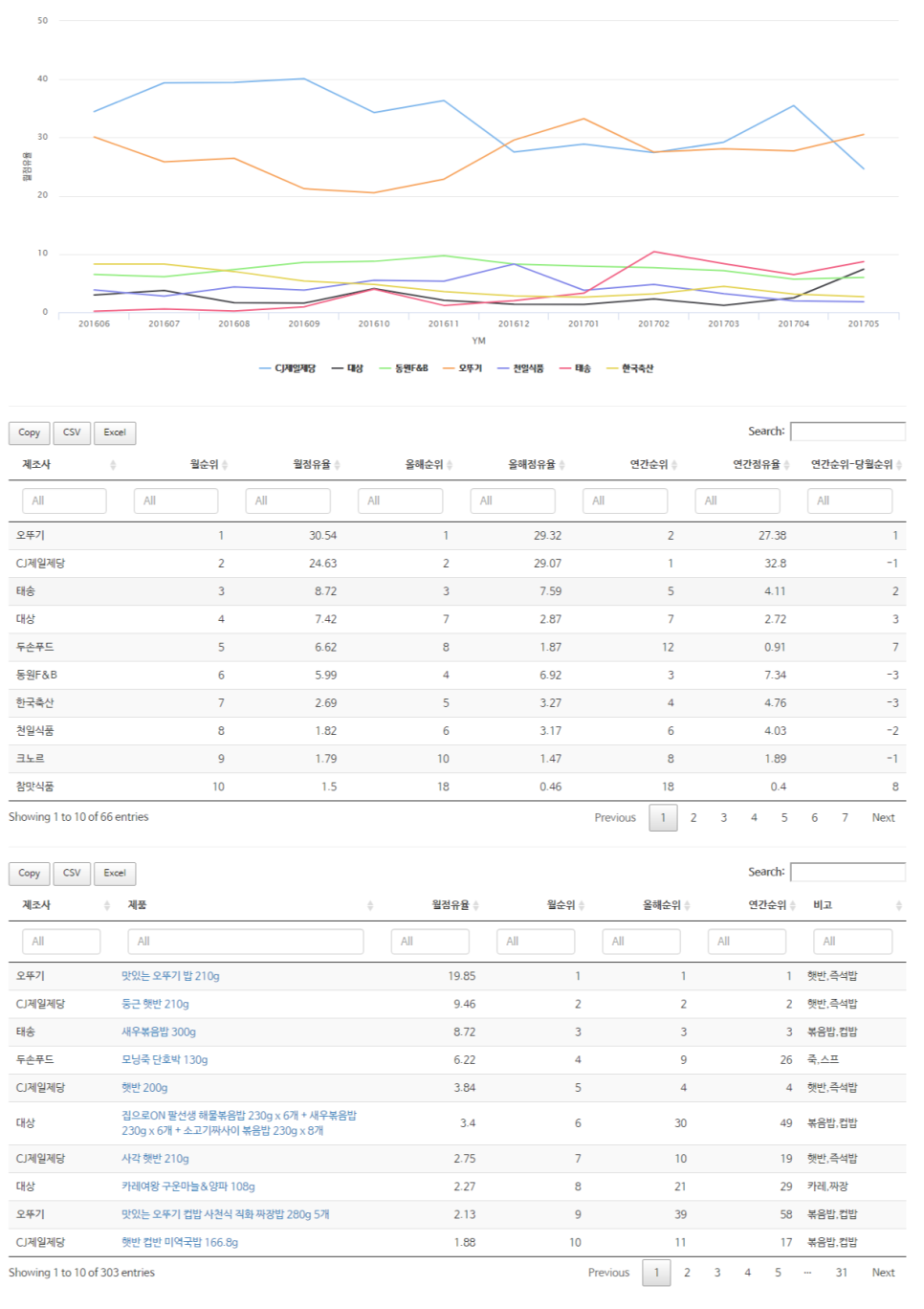Click the 제품 column filter box

246,942
